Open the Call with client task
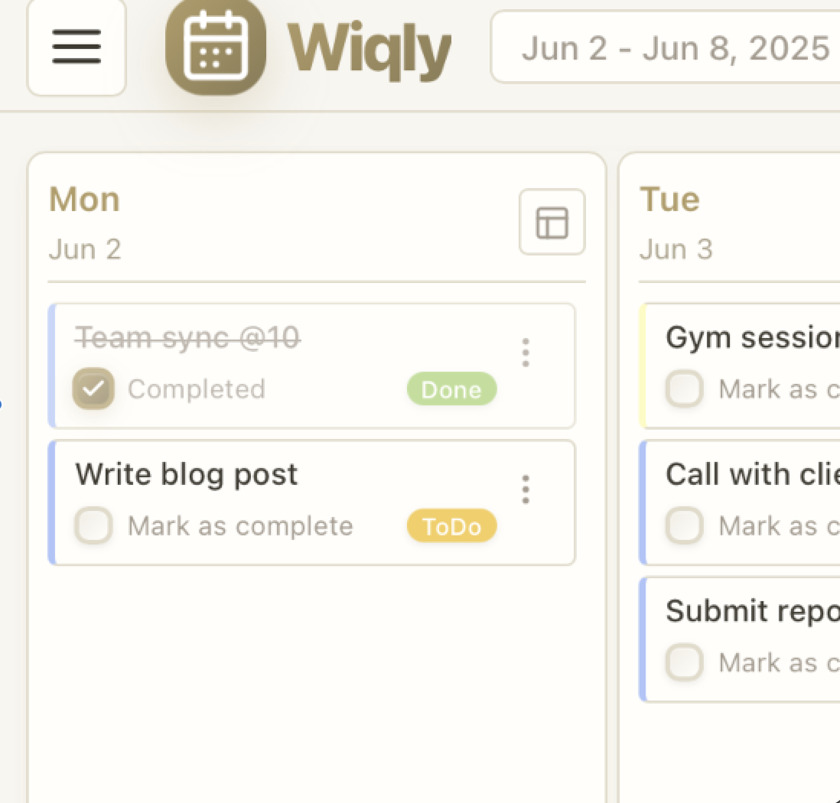 tap(752, 474)
